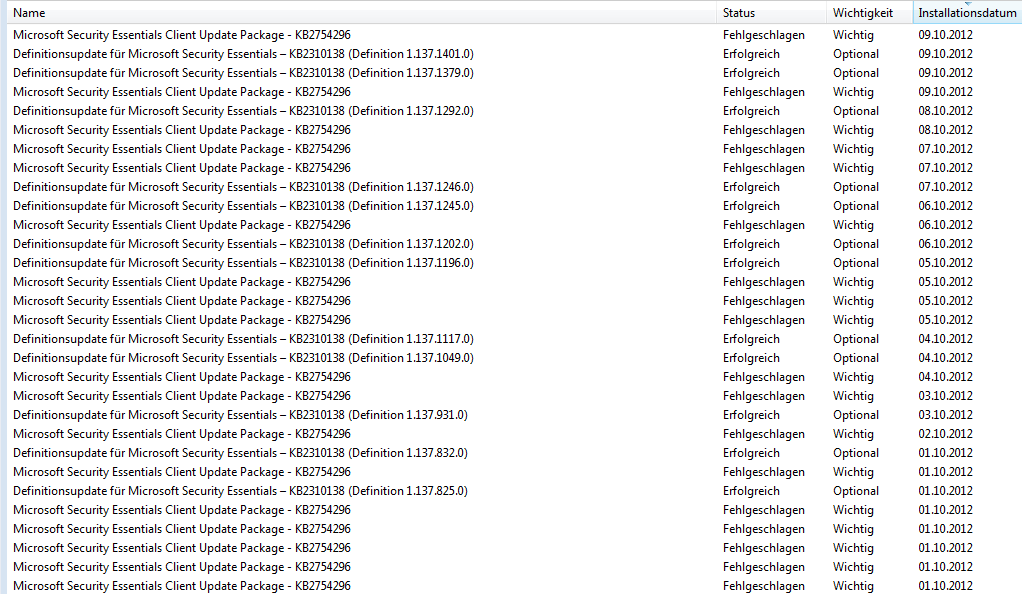The image size is (1022, 594).
Task: Click the Definition 1.137.1196.0 update name
Action: click(x=243, y=263)
